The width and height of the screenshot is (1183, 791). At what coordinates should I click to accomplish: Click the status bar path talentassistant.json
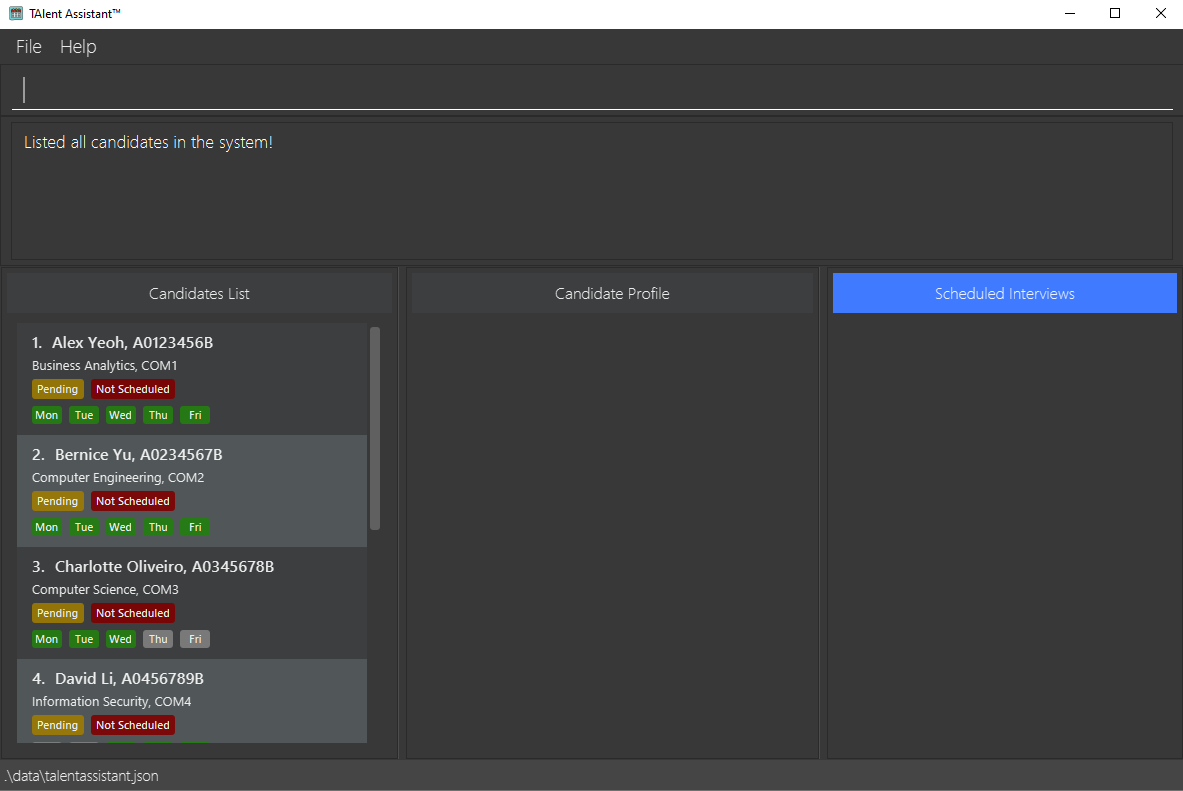[x=81, y=776]
